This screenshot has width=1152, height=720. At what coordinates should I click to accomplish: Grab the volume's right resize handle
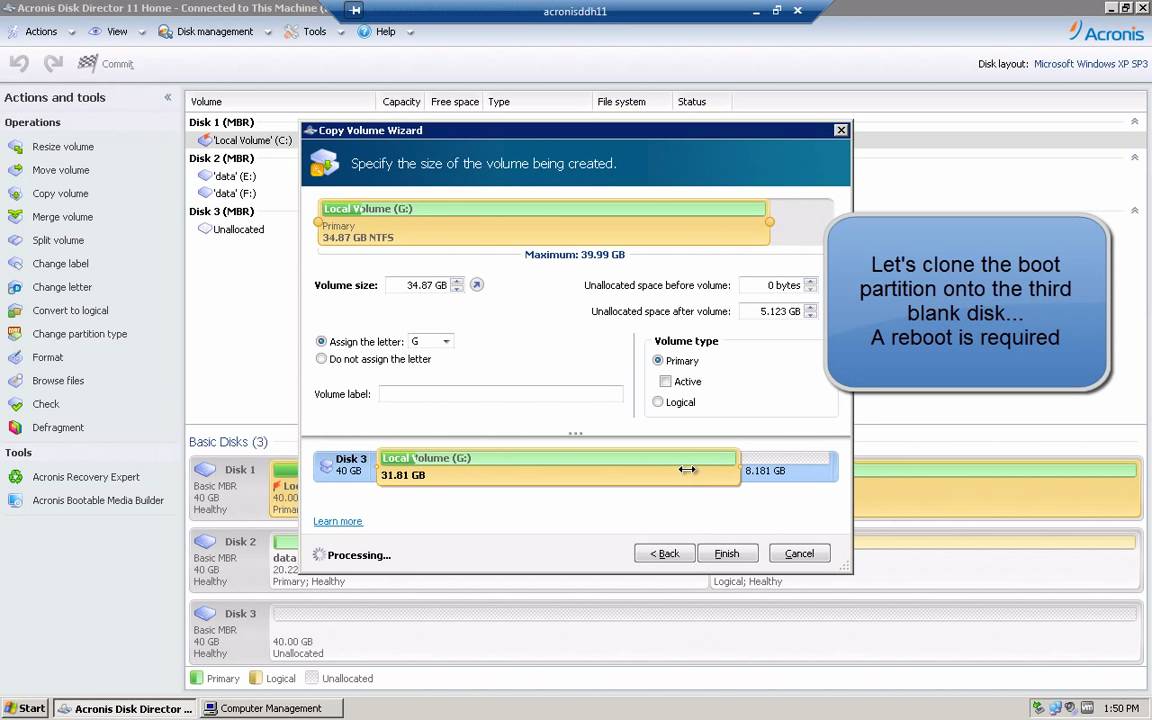(769, 222)
